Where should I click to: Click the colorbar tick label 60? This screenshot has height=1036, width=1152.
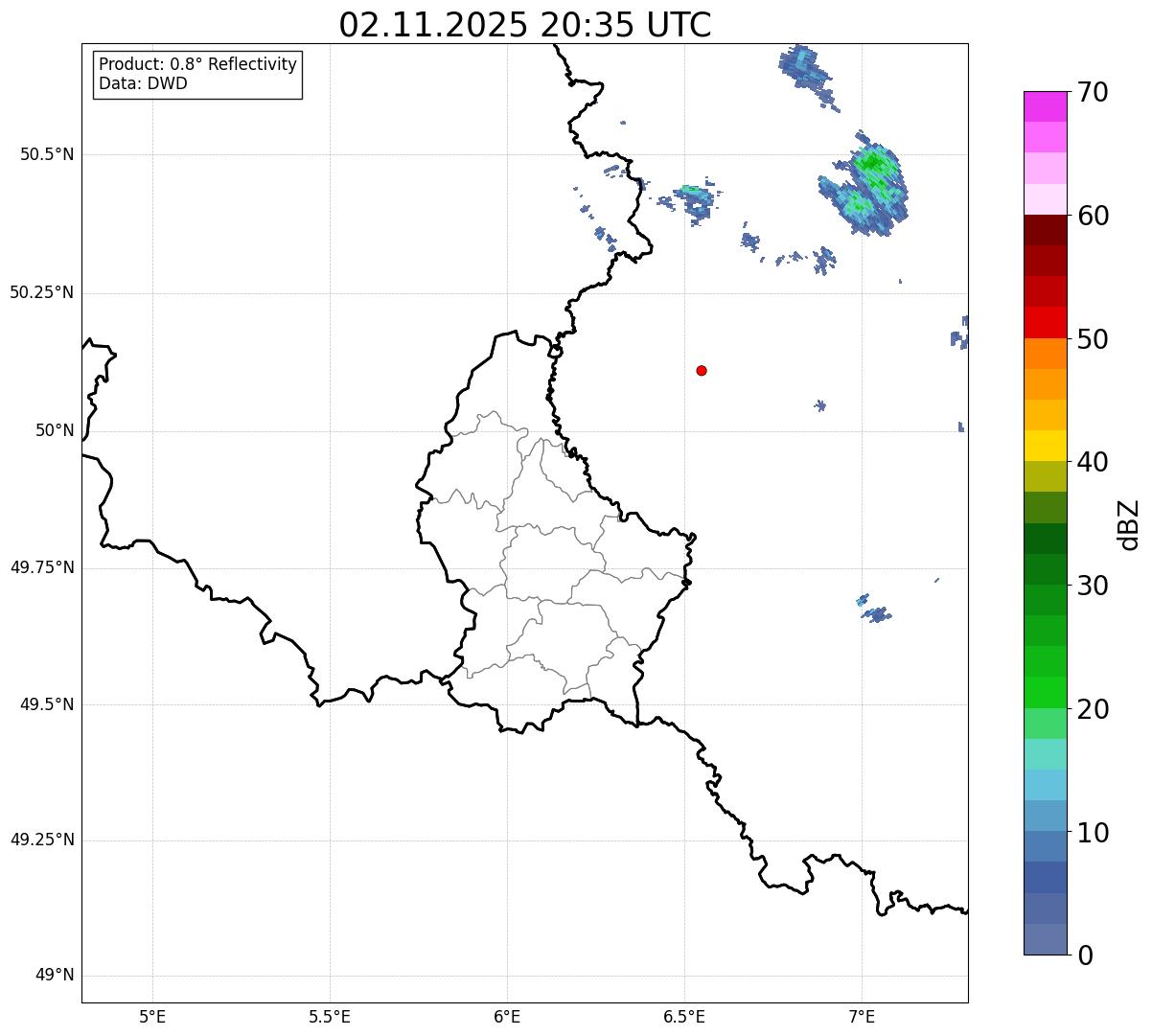tap(1093, 217)
